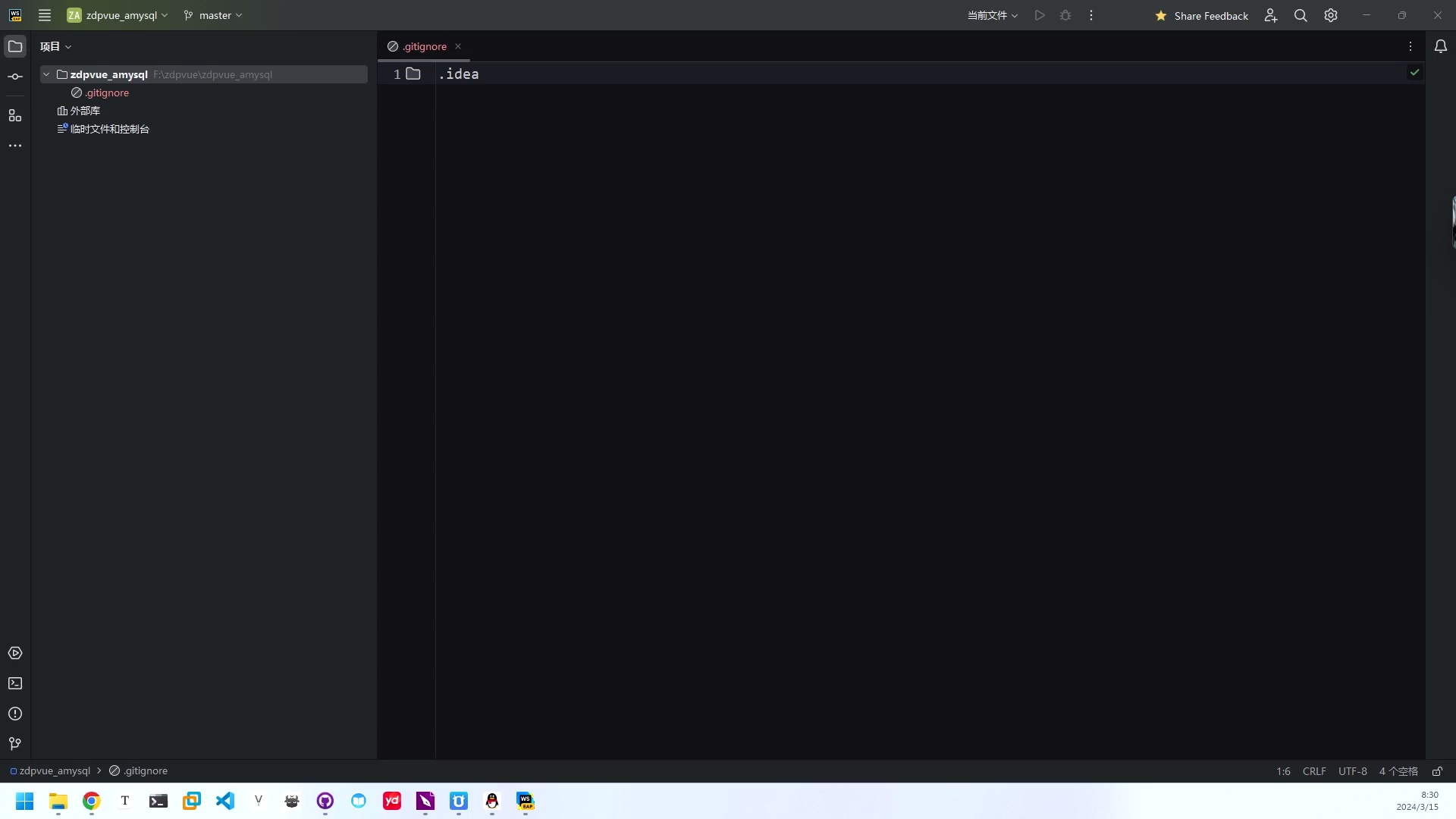The width and height of the screenshot is (1456, 819).
Task: Start debugging with the bug icon
Action: 1065,15
